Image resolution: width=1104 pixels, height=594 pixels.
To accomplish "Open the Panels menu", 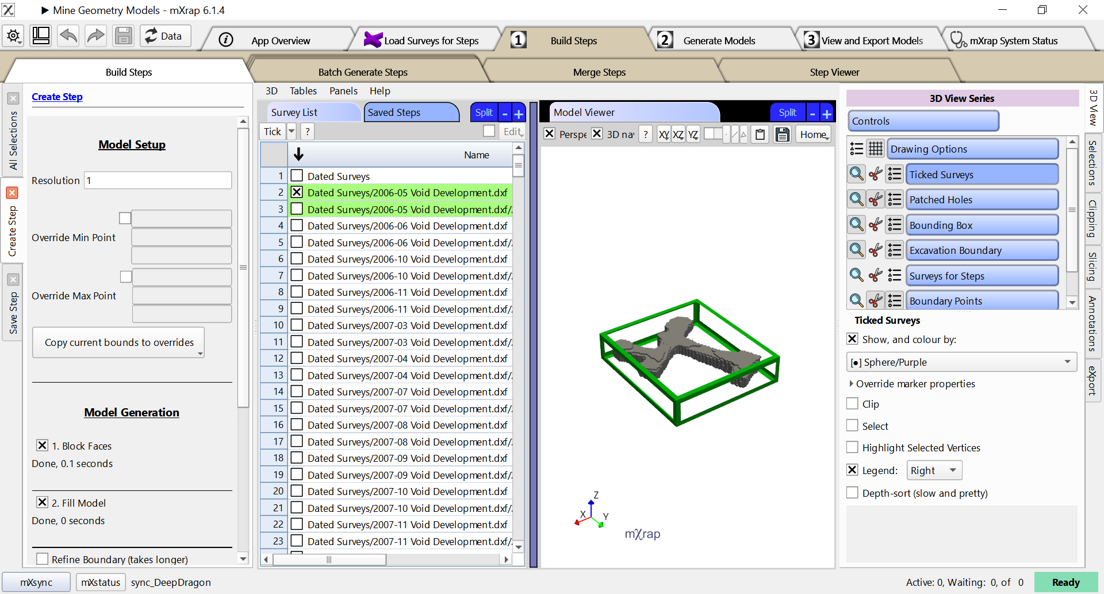I will tap(344, 91).
